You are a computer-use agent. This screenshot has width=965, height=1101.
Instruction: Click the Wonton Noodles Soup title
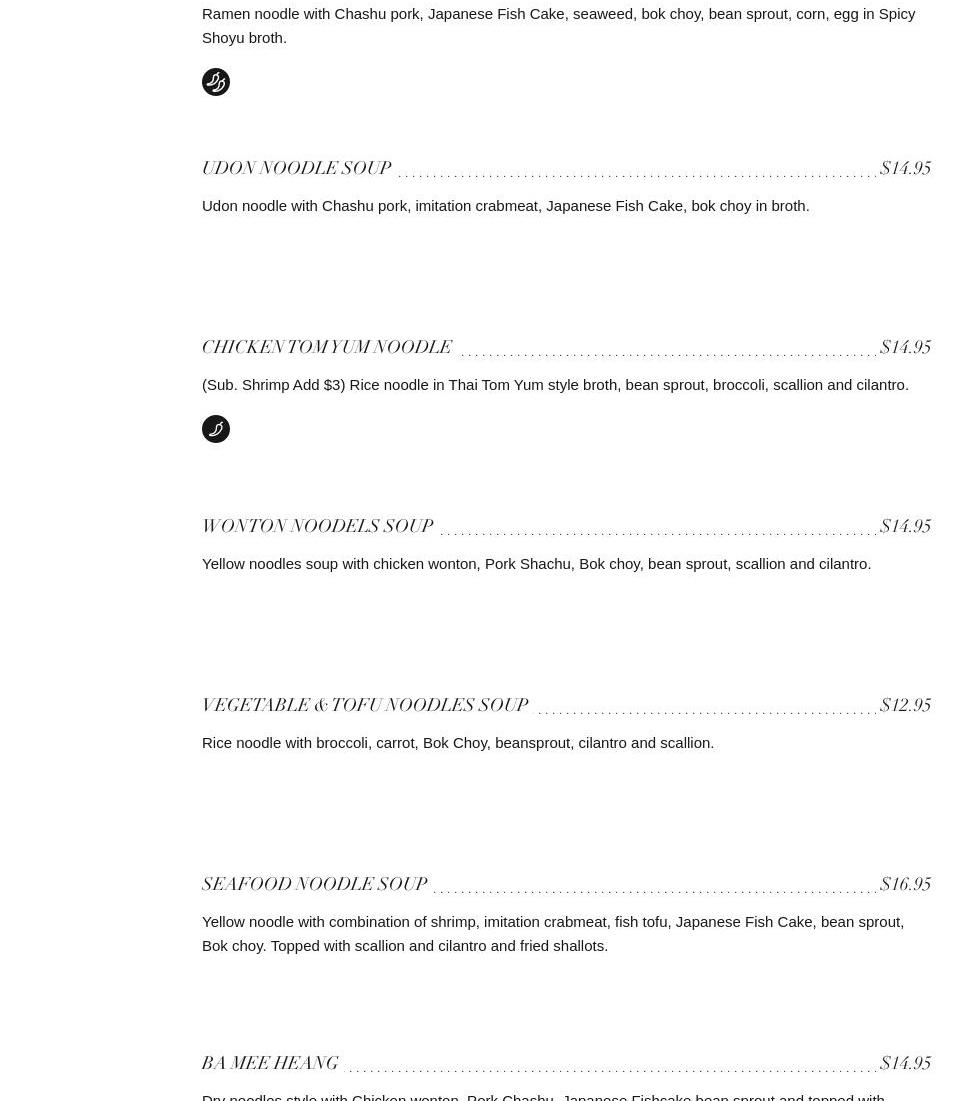pos(317,526)
